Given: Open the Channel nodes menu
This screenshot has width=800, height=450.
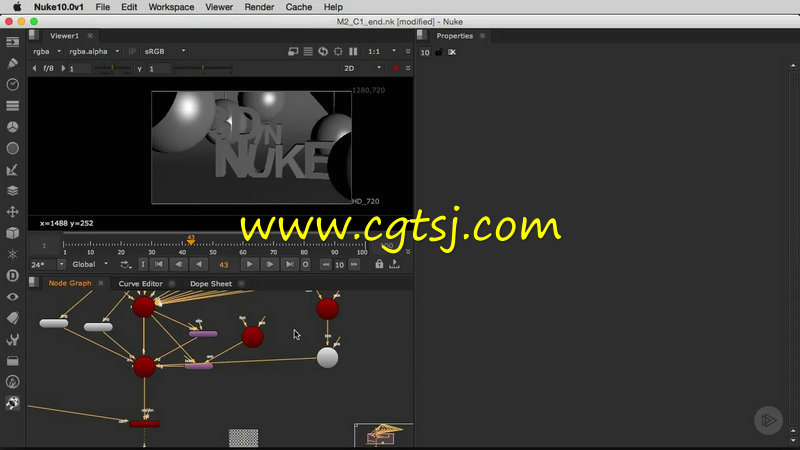Looking at the screenshot, I should tap(13, 106).
